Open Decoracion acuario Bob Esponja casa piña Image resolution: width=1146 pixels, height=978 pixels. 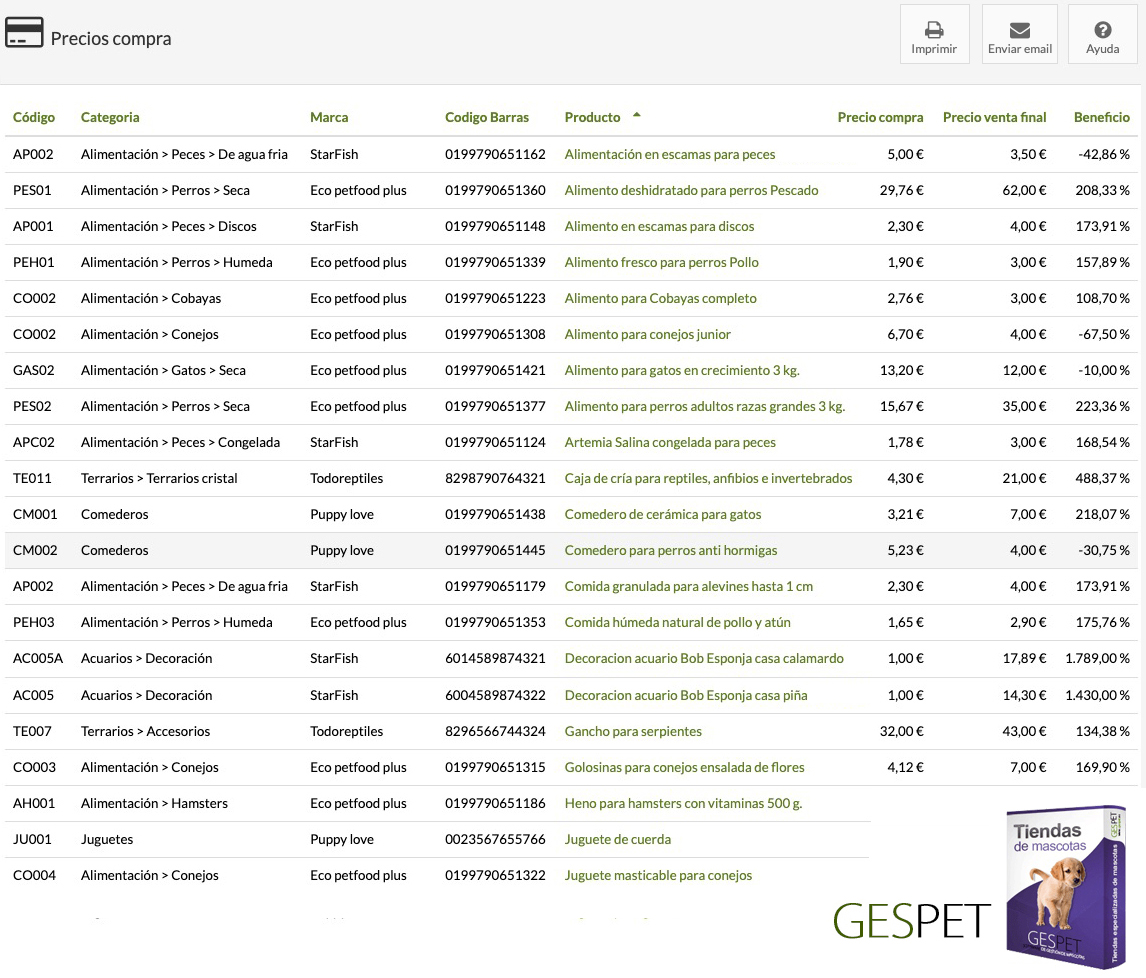(686, 695)
